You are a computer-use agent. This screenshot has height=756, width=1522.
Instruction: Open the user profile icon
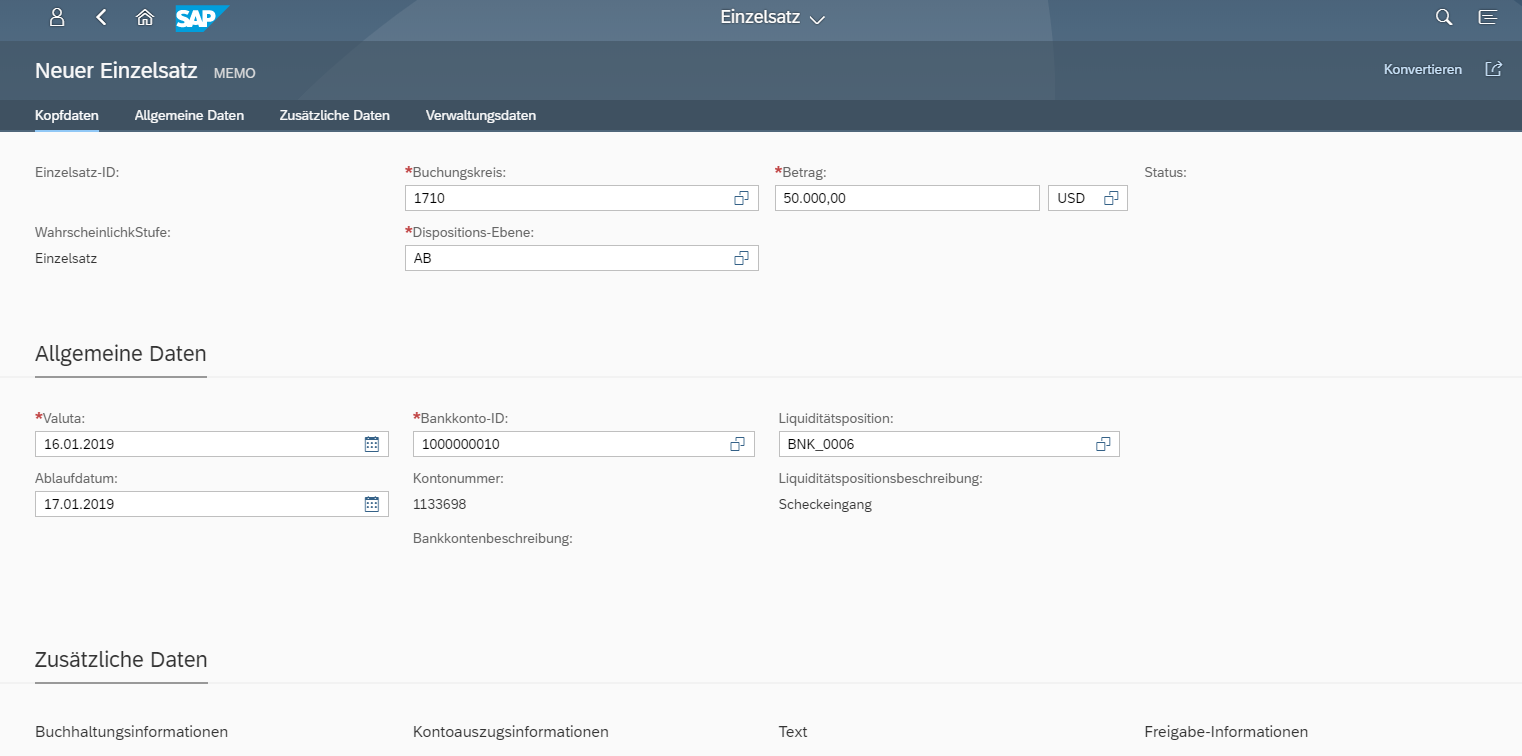[57, 17]
